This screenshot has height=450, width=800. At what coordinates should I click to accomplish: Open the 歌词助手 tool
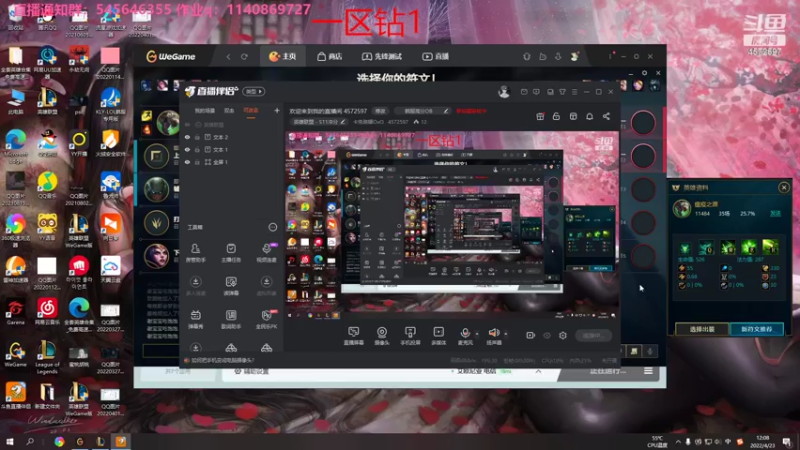pyautogui.click(x=231, y=319)
